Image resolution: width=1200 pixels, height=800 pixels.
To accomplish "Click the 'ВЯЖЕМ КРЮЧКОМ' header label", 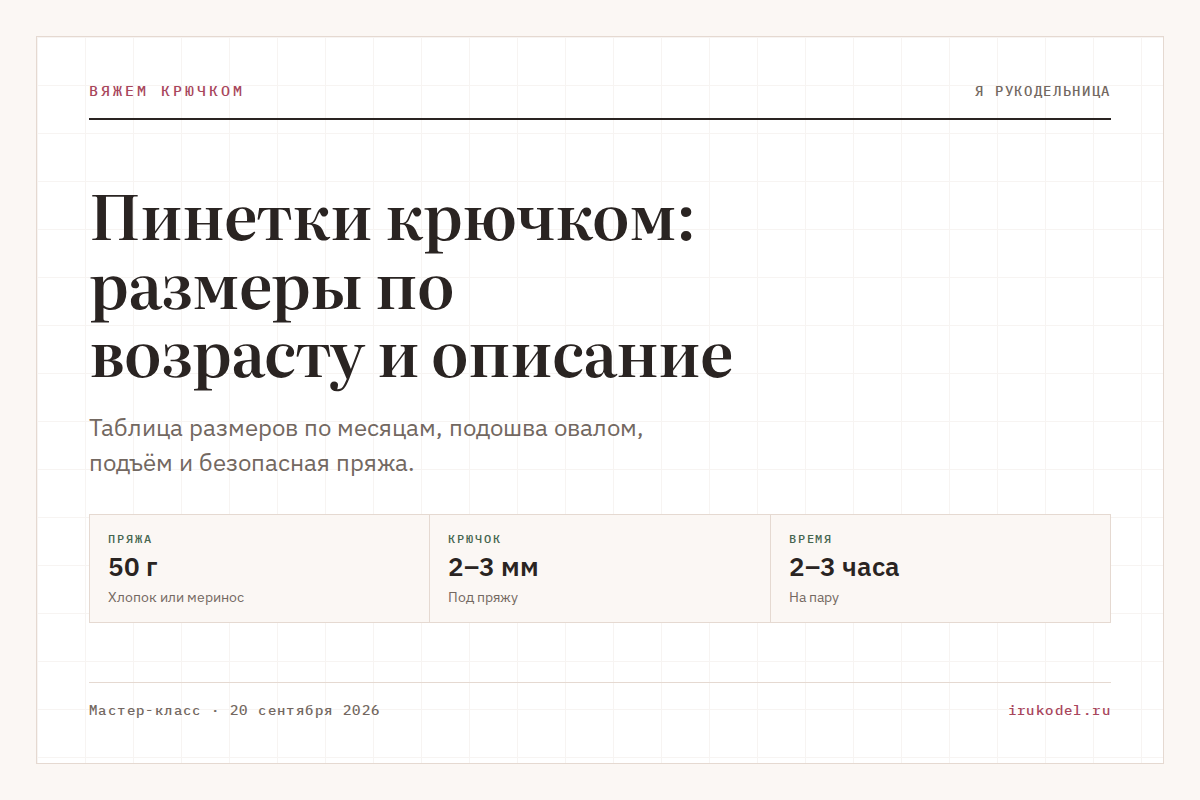I will [x=166, y=91].
